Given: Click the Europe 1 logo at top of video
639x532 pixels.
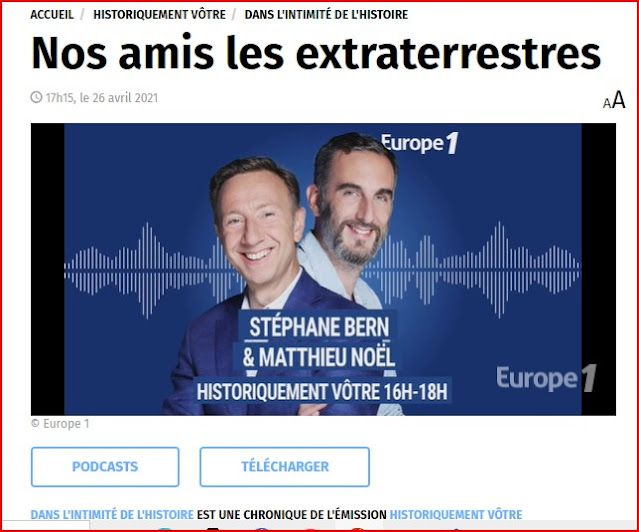Looking at the screenshot, I should click(420, 143).
